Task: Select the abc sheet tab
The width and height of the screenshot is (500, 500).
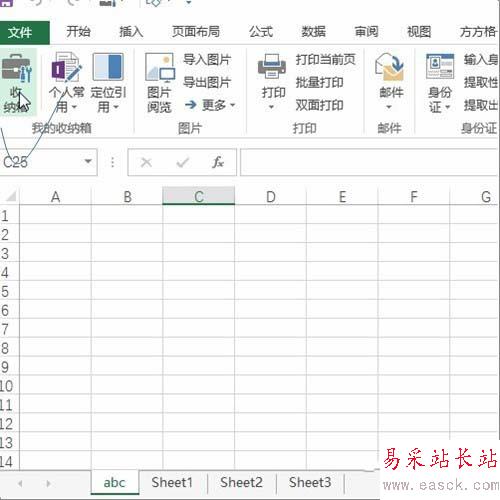Action: point(114,482)
